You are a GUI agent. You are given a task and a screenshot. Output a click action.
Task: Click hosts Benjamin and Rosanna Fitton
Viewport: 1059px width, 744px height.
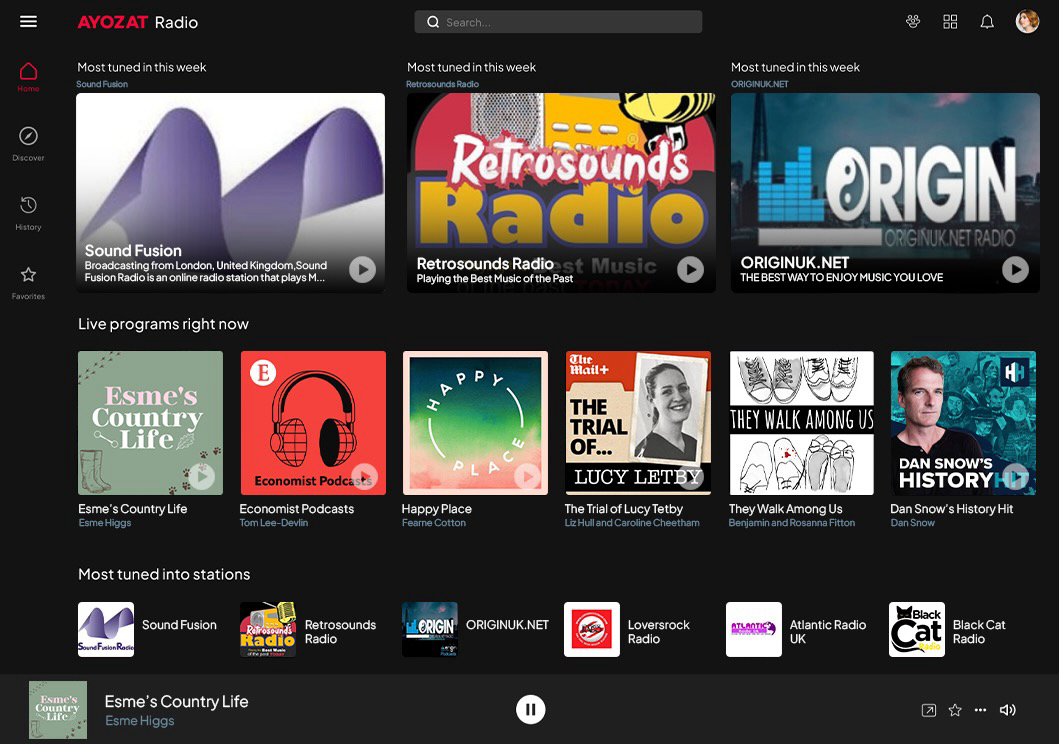pyautogui.click(x=792, y=523)
